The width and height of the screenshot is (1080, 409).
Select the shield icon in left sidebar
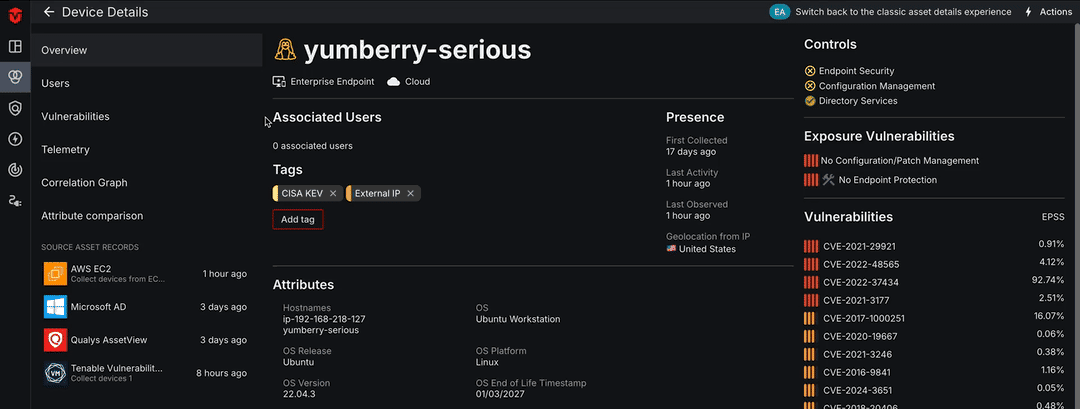coord(15,108)
